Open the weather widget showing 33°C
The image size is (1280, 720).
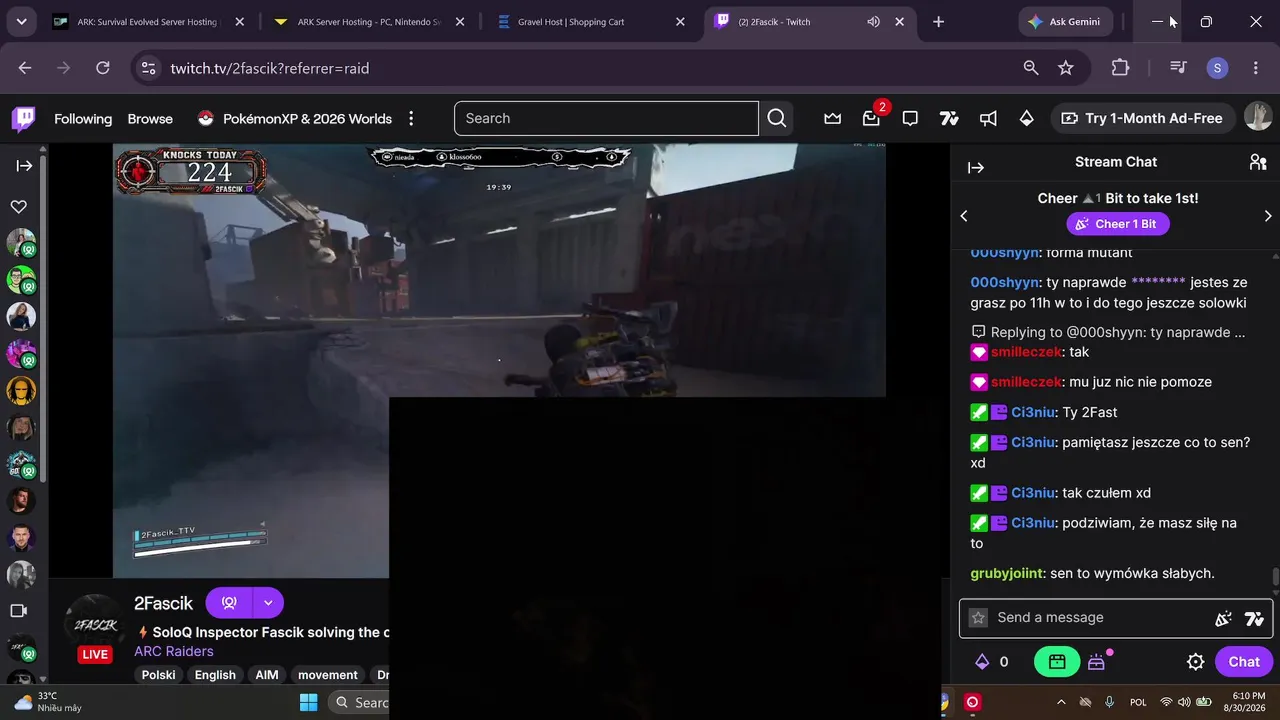pyautogui.click(x=48, y=702)
